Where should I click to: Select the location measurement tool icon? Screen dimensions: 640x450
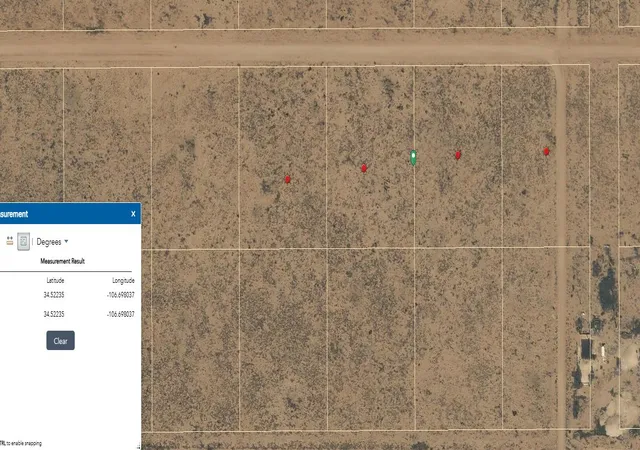click(23, 241)
